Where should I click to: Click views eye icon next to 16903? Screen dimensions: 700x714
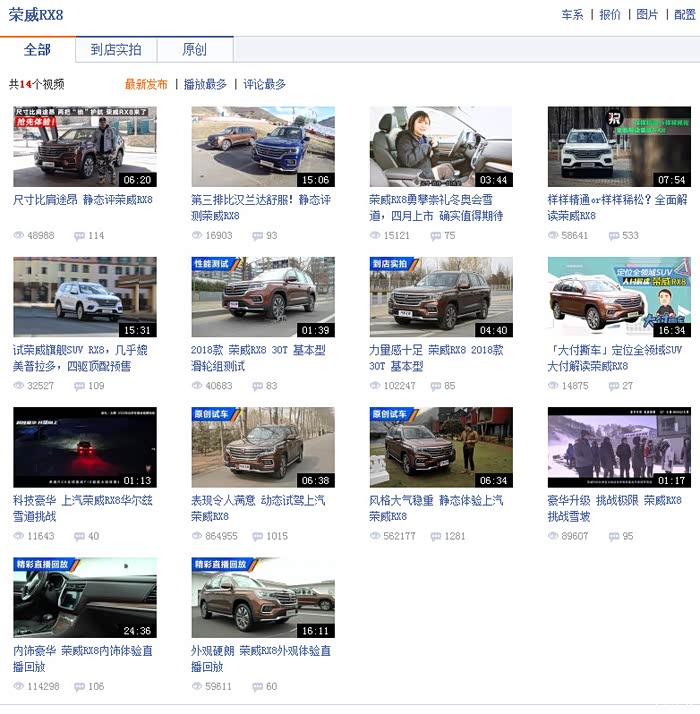[x=197, y=235]
